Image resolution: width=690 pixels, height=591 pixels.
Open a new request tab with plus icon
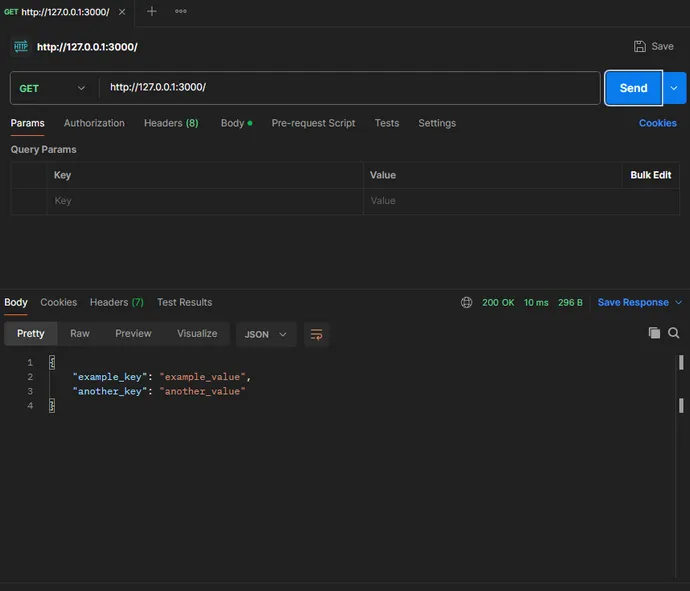click(152, 11)
